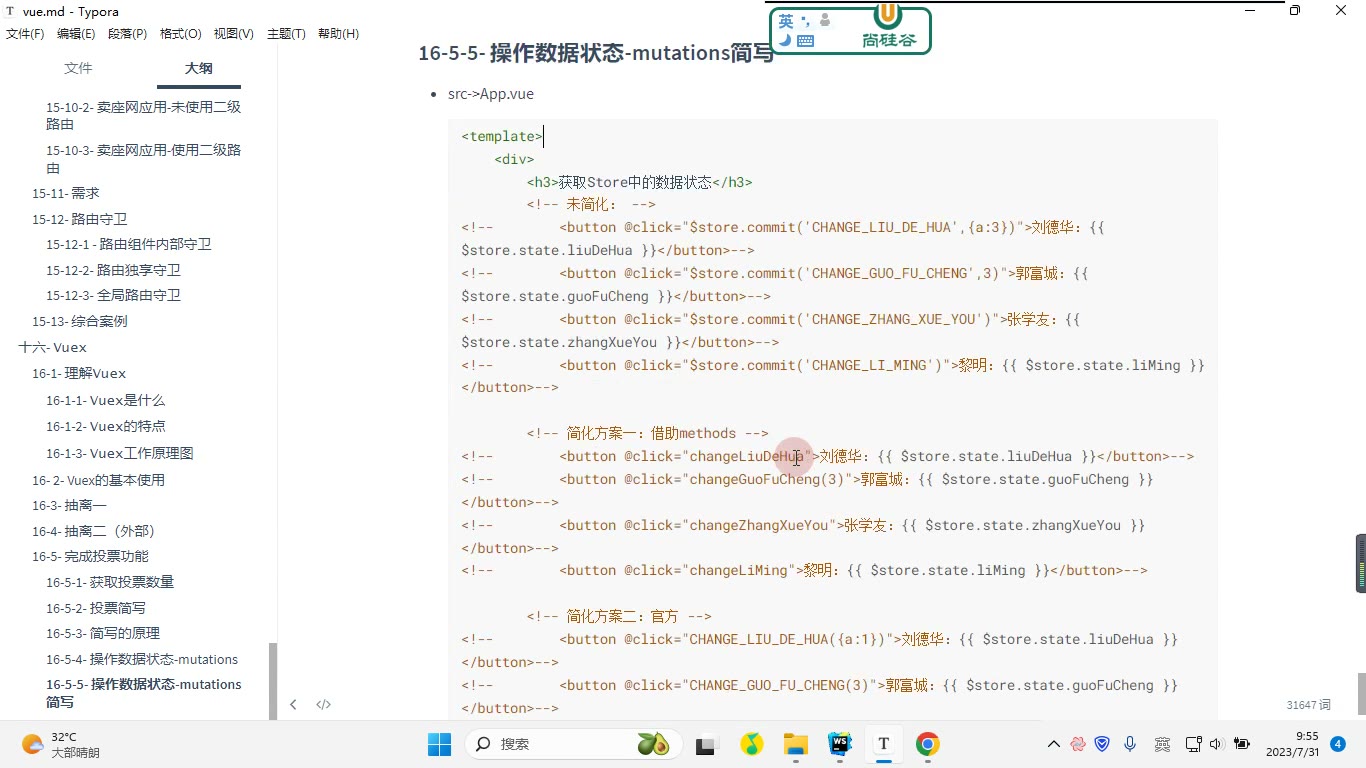The height and width of the screenshot is (768, 1366).
Task: Open the Windows Start menu
Action: click(439, 744)
